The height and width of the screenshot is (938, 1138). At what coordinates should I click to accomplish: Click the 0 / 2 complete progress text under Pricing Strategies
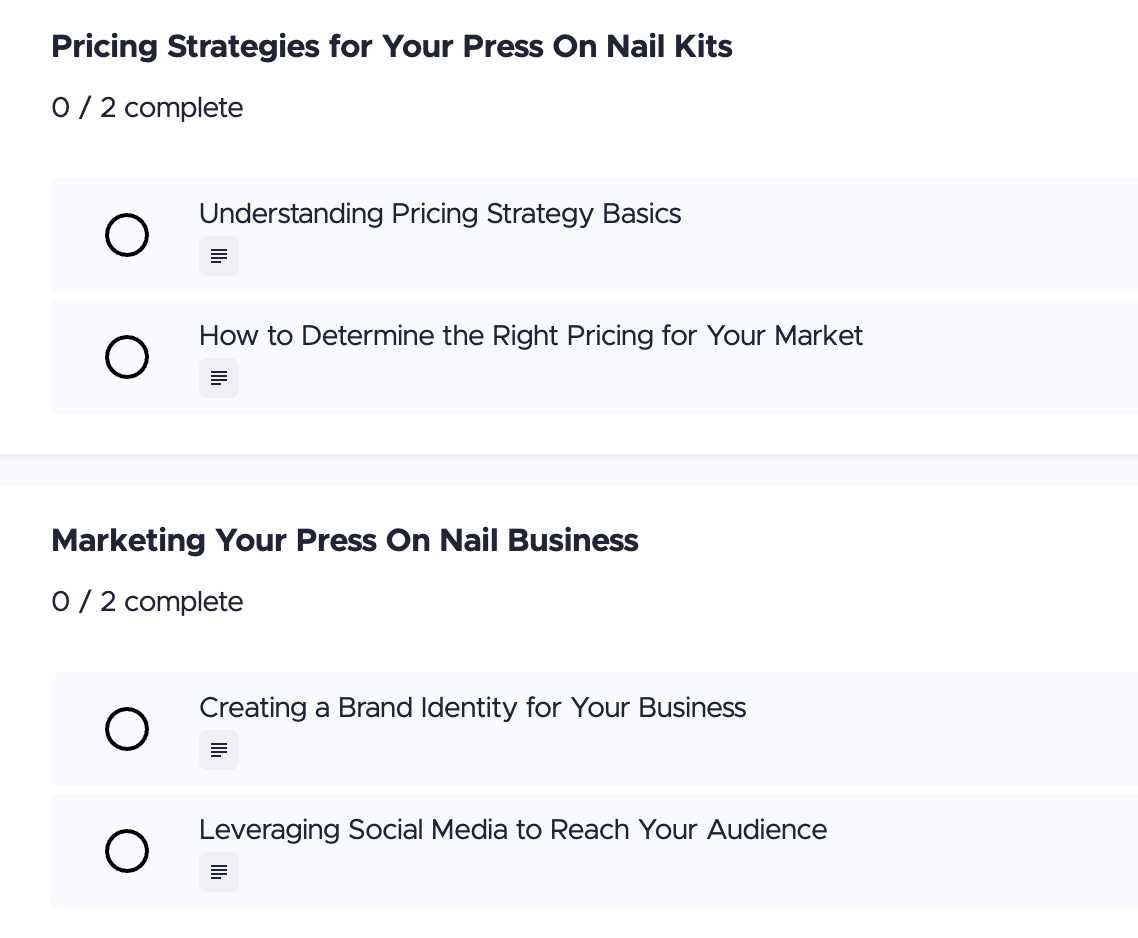pos(147,108)
